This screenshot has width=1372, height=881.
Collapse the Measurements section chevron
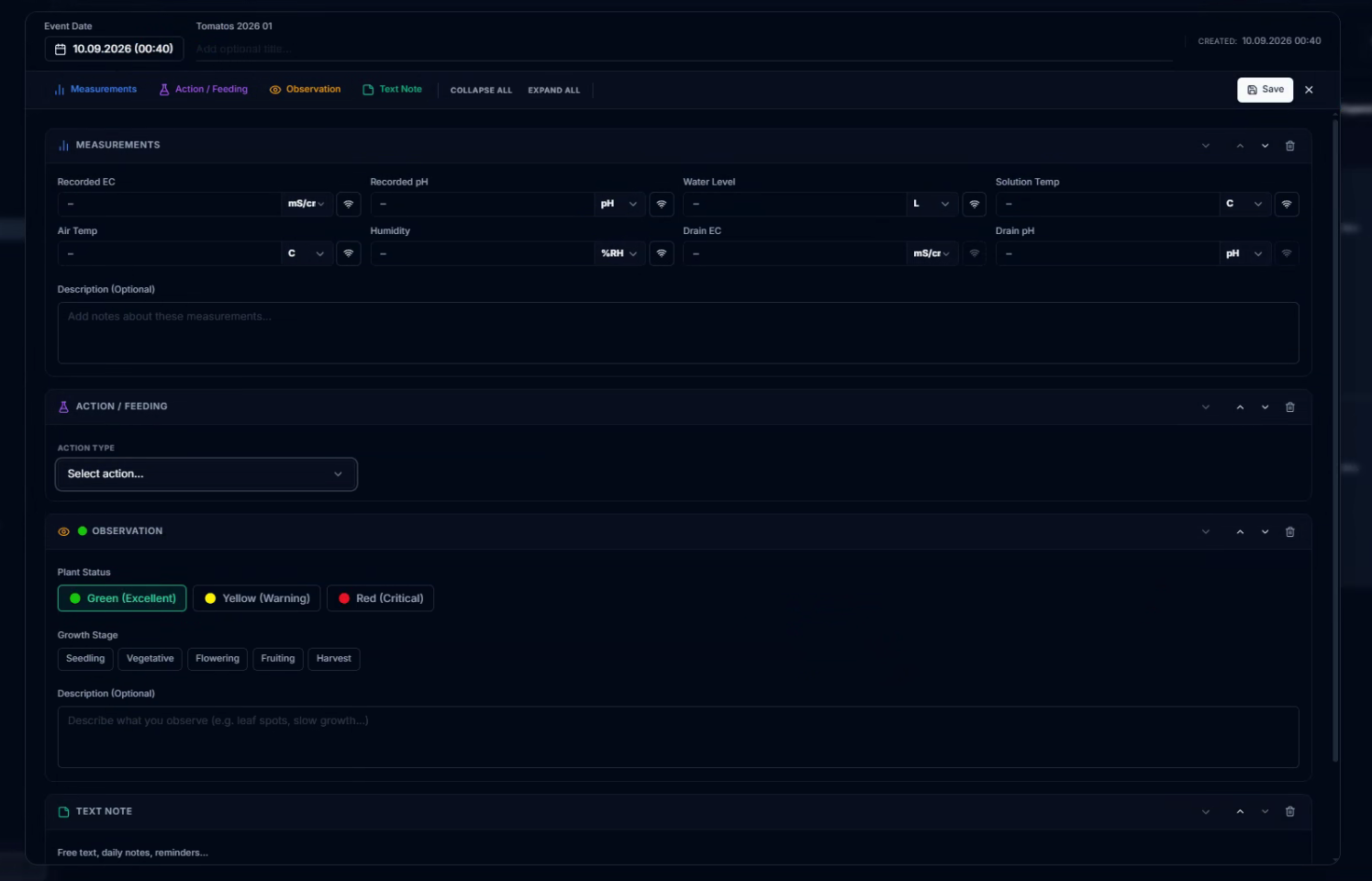pyautogui.click(x=1206, y=146)
